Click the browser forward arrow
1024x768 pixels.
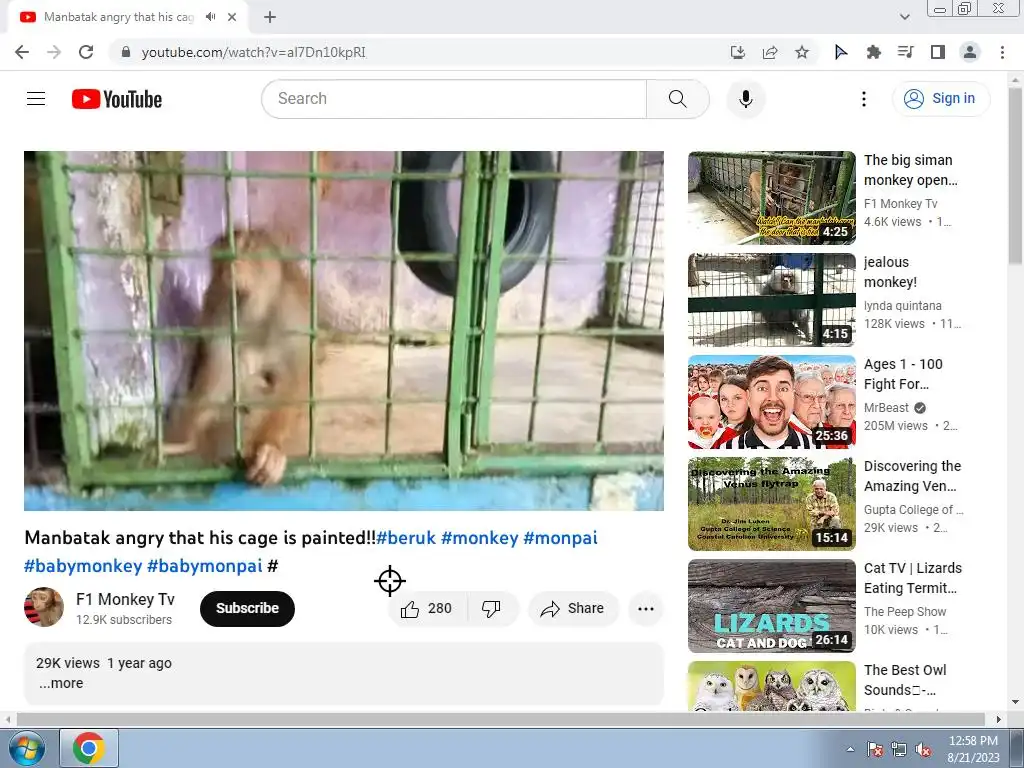tap(54, 52)
